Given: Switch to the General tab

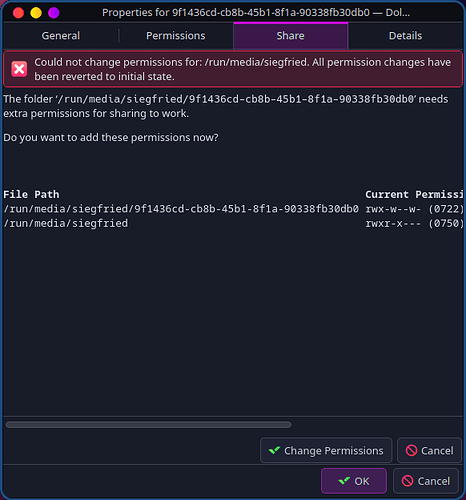Looking at the screenshot, I should (61, 36).
